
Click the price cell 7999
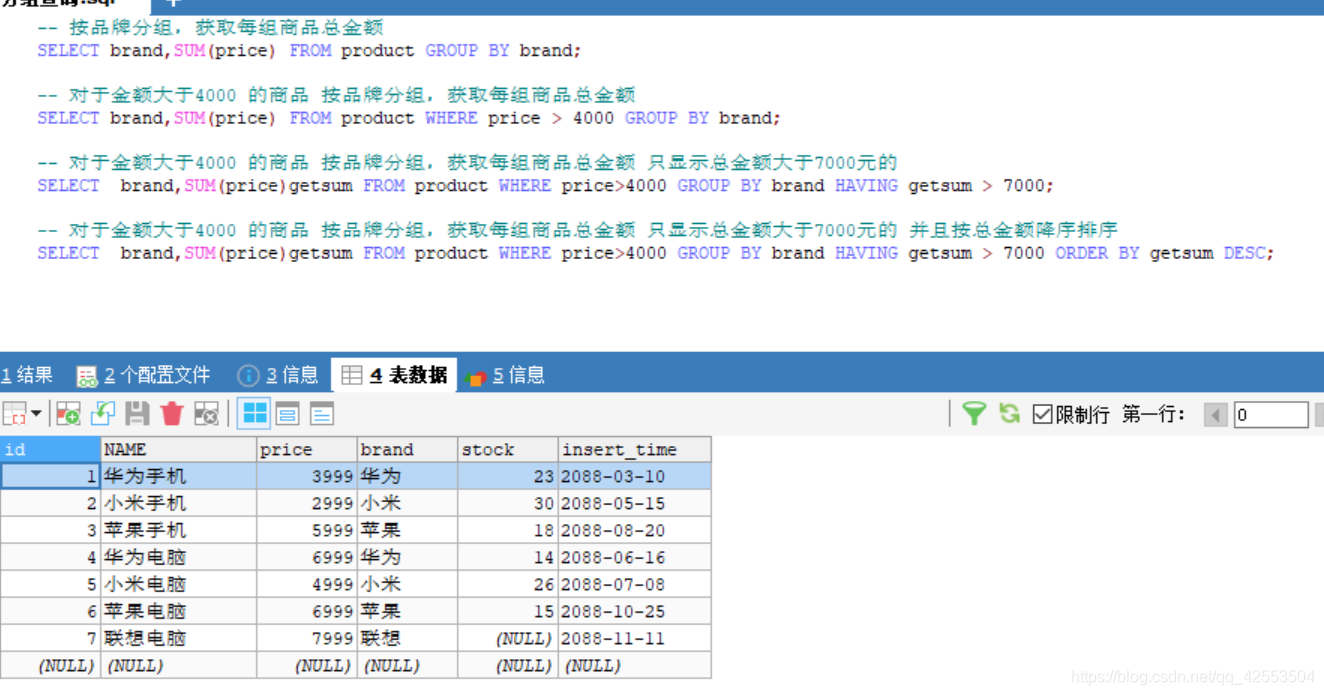click(x=307, y=639)
